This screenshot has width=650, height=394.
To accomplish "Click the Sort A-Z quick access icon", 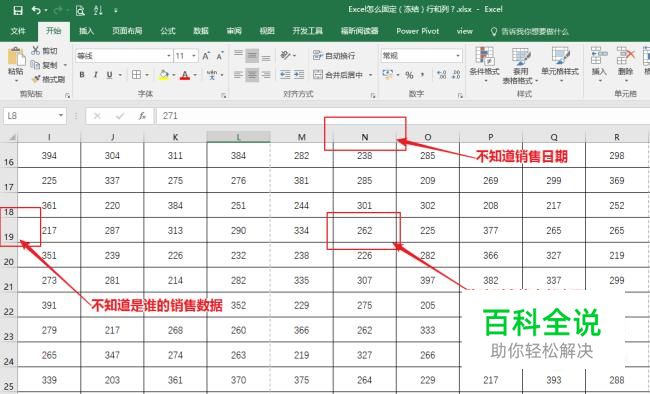I will [x=98, y=10].
